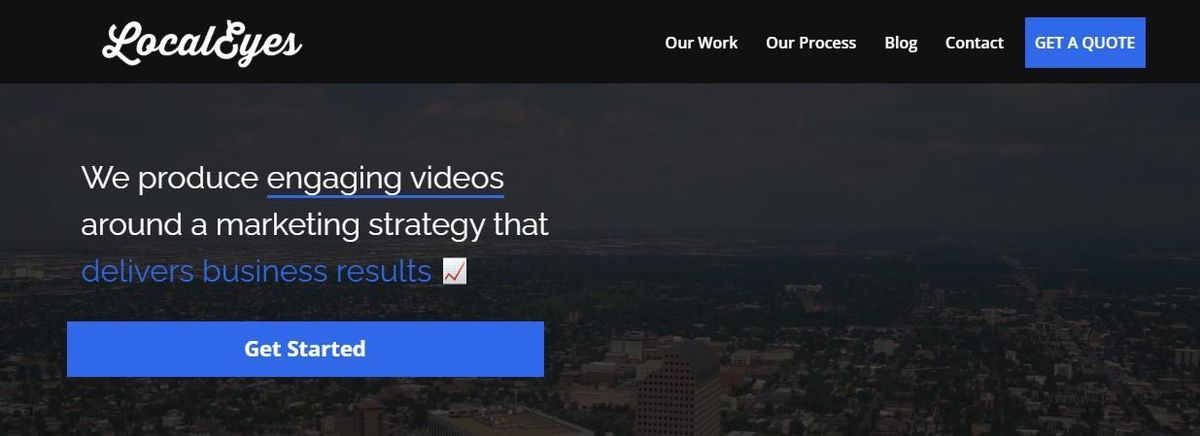Click the words We produce
This screenshot has height=436, width=1200.
click(x=169, y=179)
